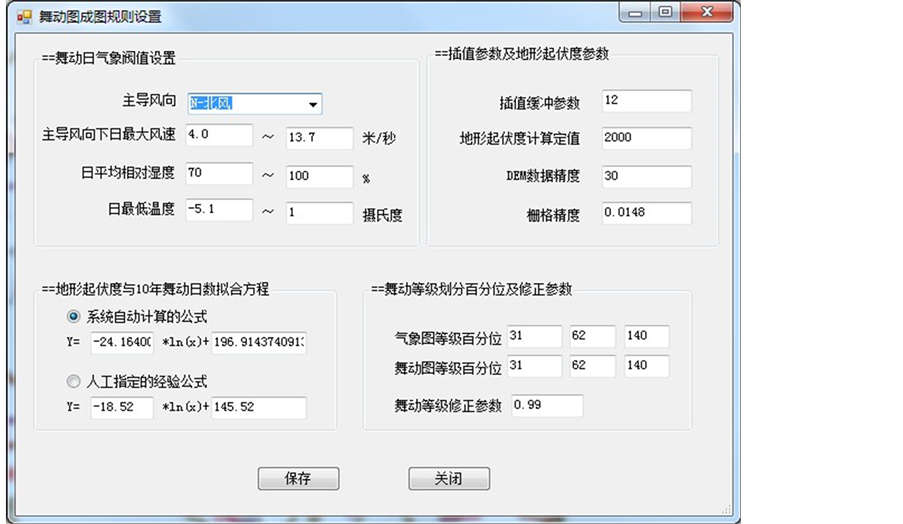This screenshot has width=903, height=524.
Task: Focus the 日平均相对湿度 lower bound field 70
Action: point(218,173)
